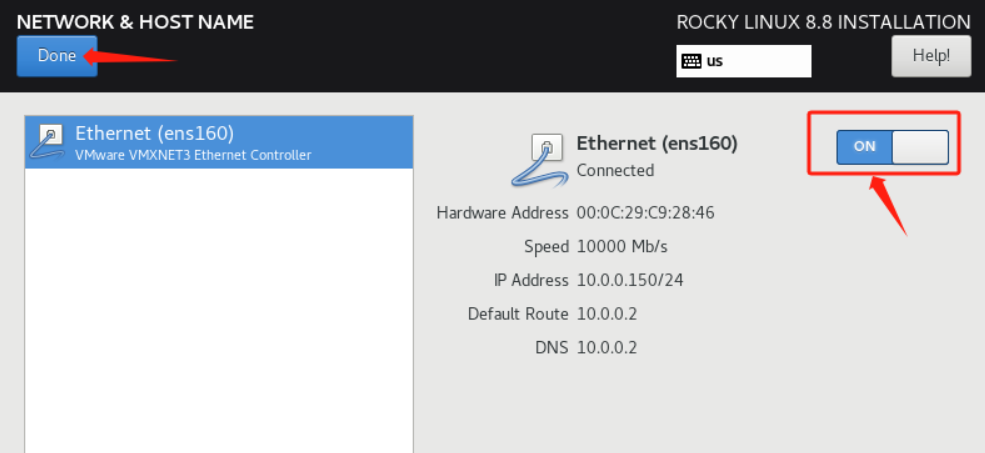Click the ROCKY LINUX 8.8 INSTALLATION heading

823,22
